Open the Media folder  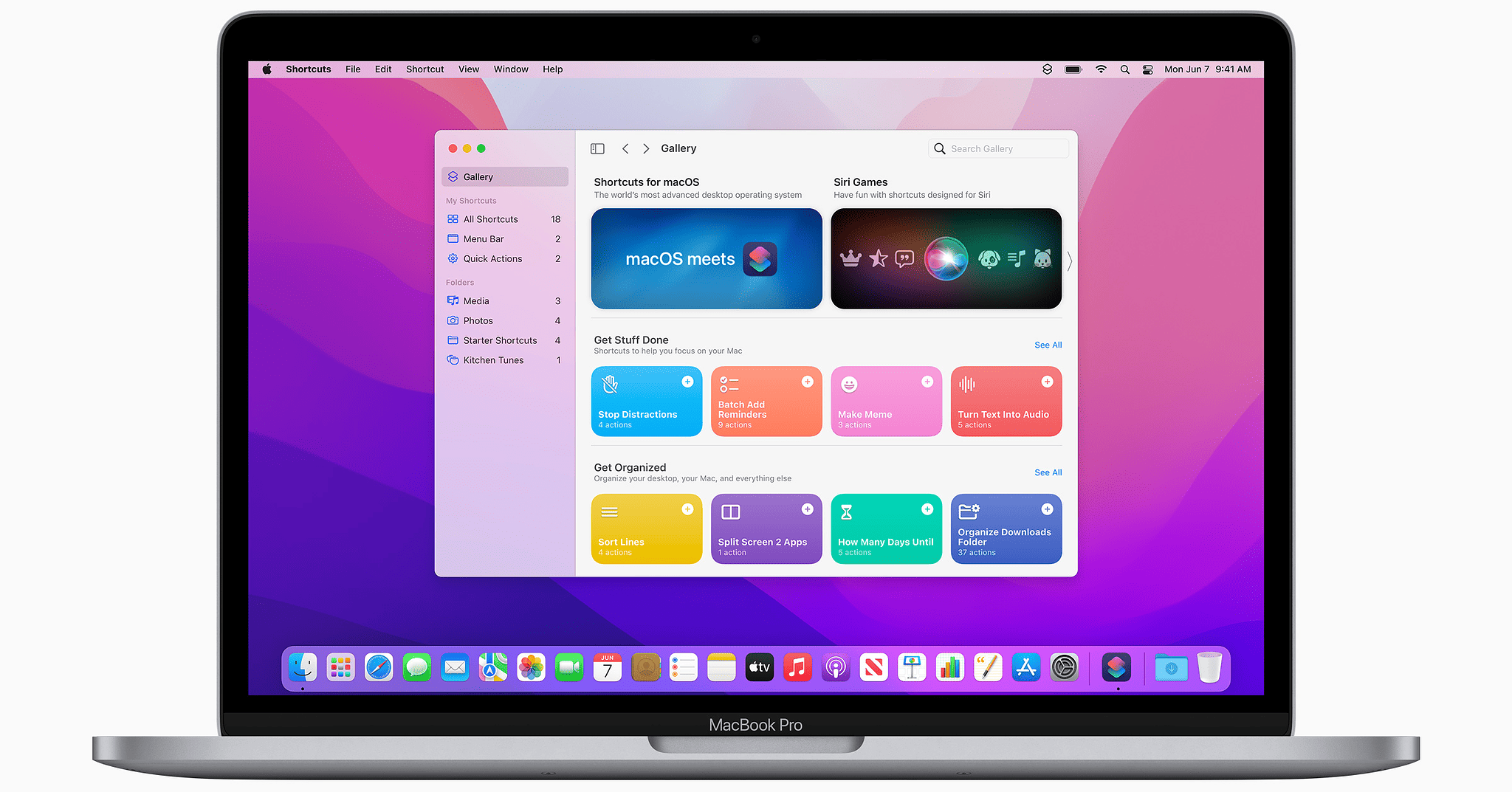tap(505, 300)
